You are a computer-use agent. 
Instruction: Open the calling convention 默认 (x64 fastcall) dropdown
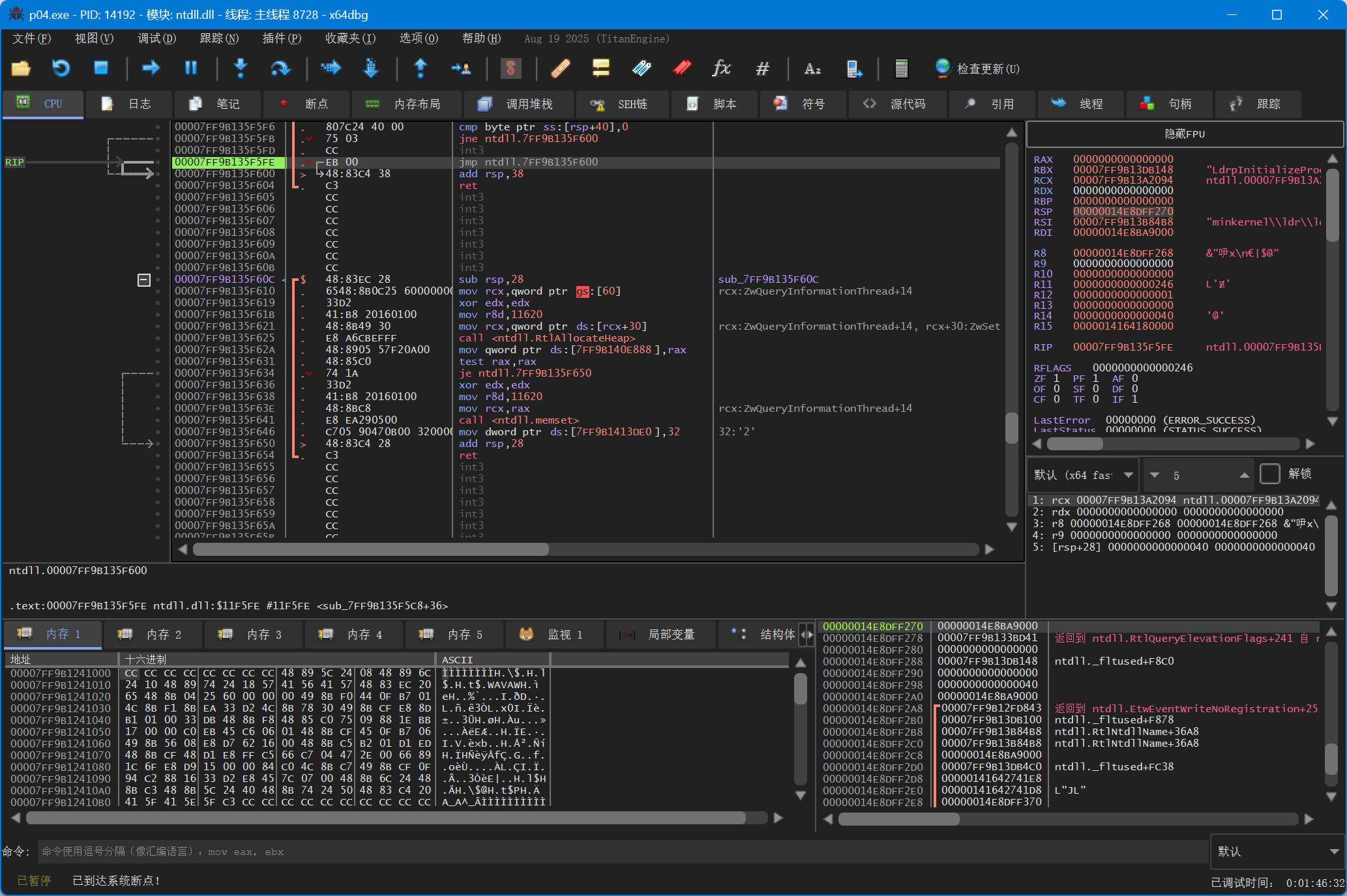1084,475
